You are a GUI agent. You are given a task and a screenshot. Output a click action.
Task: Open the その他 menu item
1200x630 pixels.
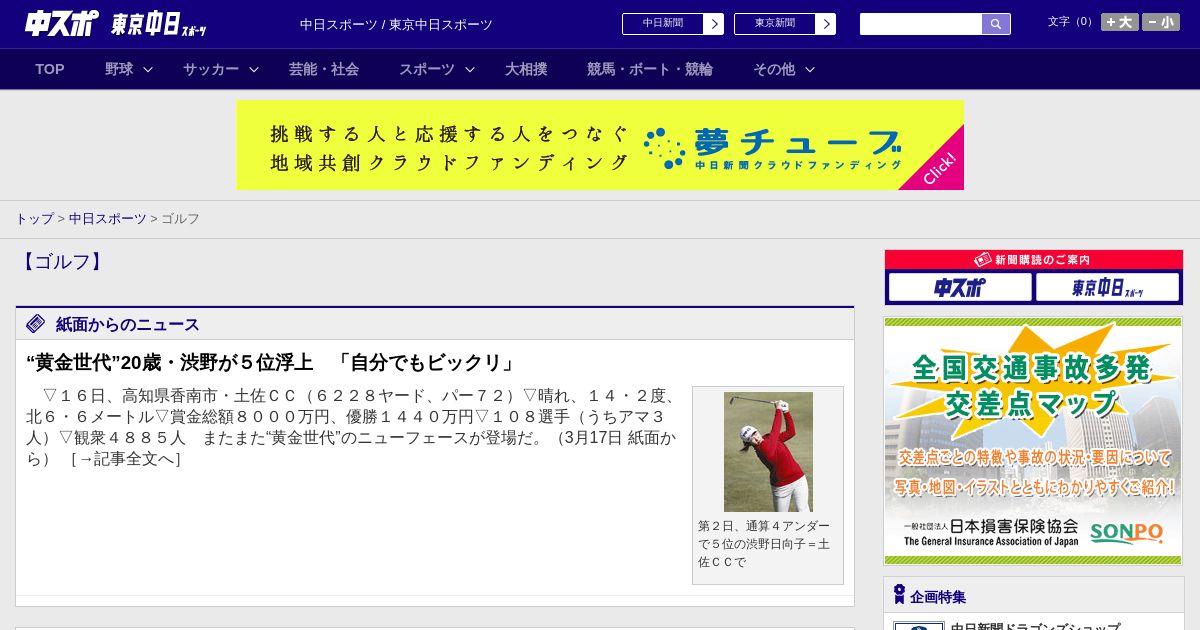(774, 69)
